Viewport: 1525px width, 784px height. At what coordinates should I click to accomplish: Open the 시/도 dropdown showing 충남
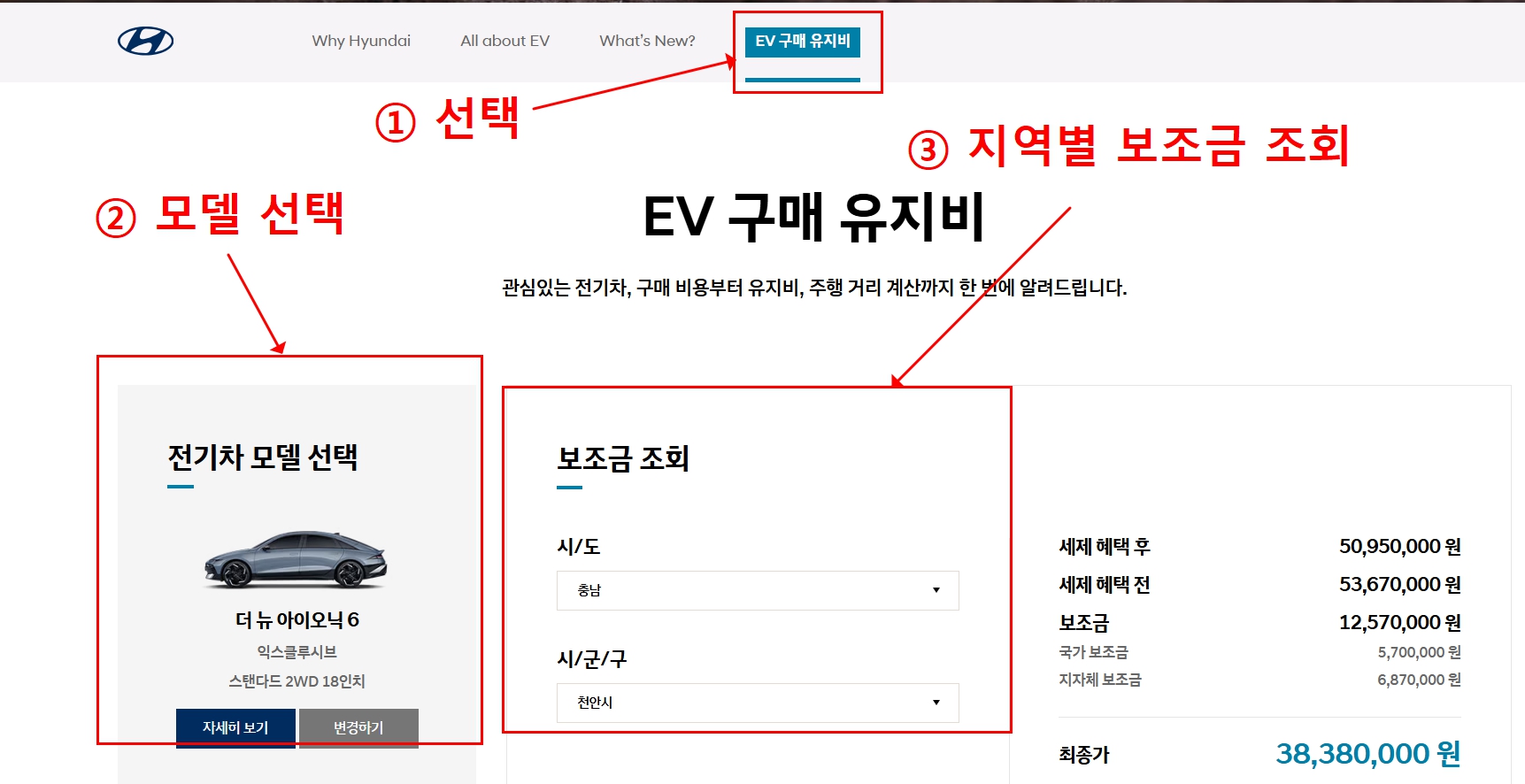tap(758, 590)
